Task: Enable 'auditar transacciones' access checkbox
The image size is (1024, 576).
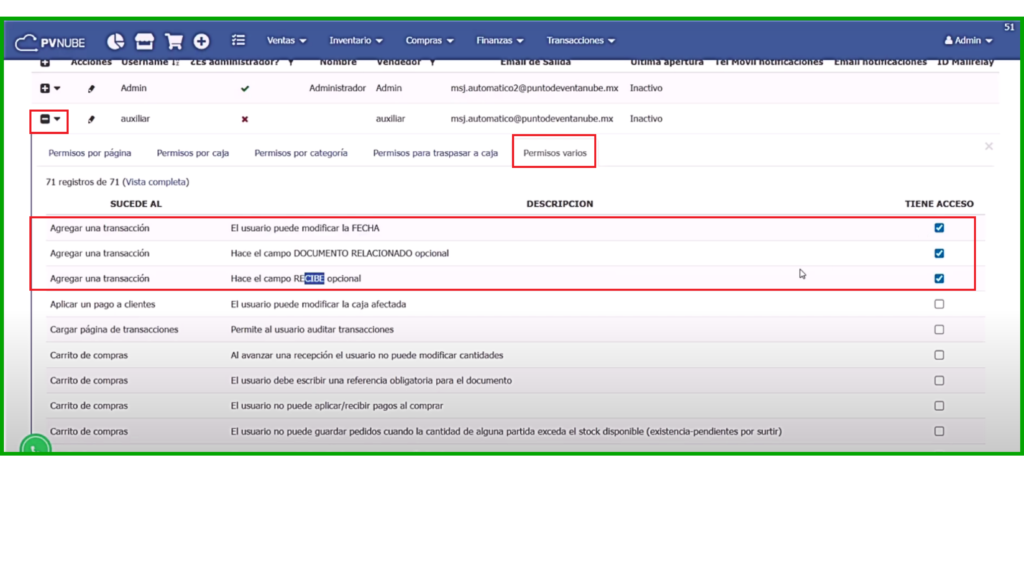Action: coord(939,329)
